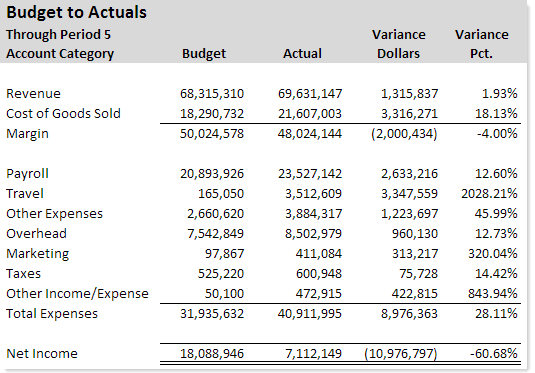The width and height of the screenshot is (535, 373).
Task: Select the Variance Dollars column header
Action: pyautogui.click(x=399, y=44)
